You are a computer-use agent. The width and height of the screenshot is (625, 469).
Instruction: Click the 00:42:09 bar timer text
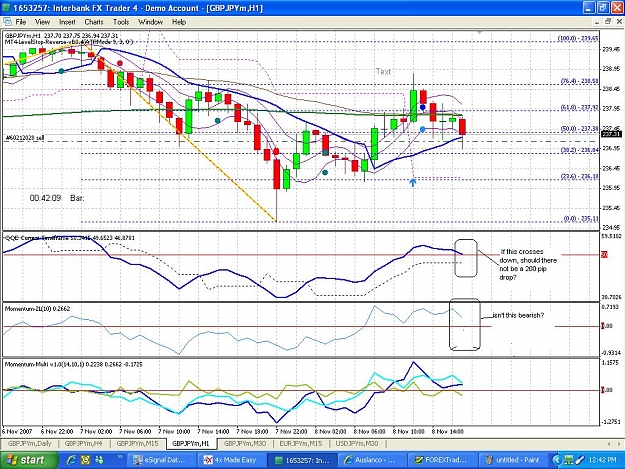tap(45, 198)
